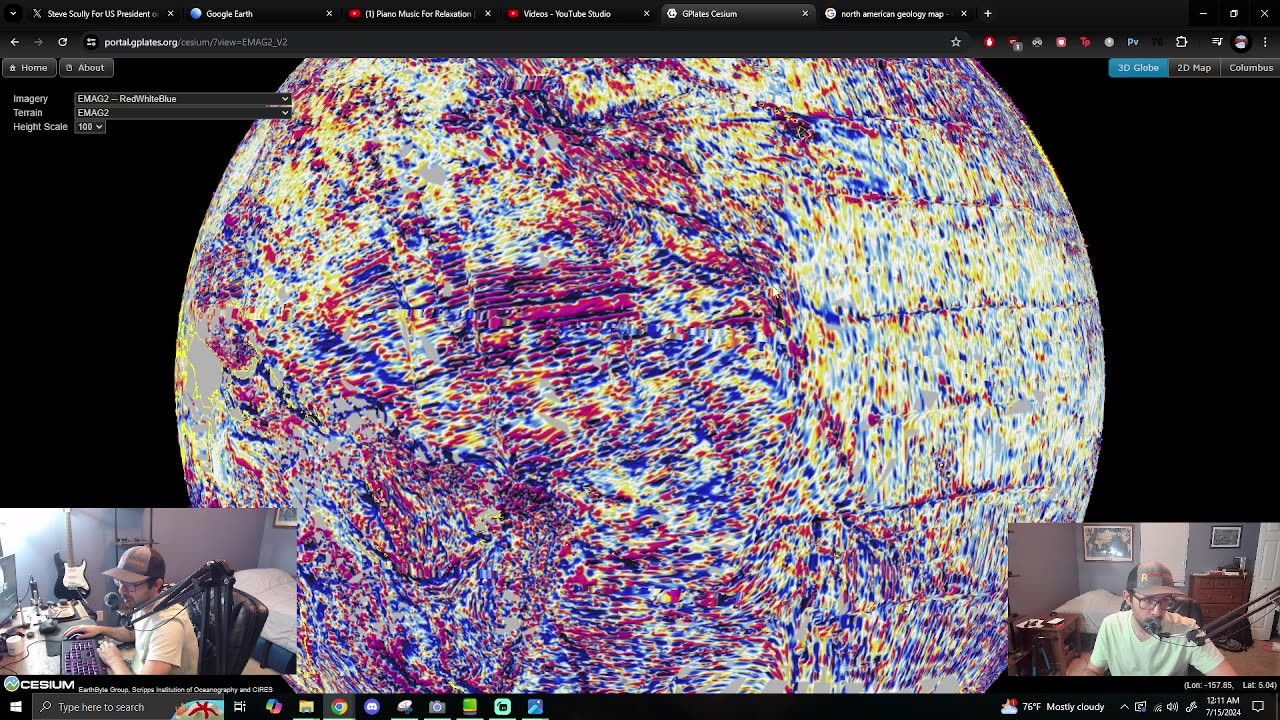Open volume control in system tray
Screen dimensions: 1280x720
pyautogui.click(x=1173, y=707)
